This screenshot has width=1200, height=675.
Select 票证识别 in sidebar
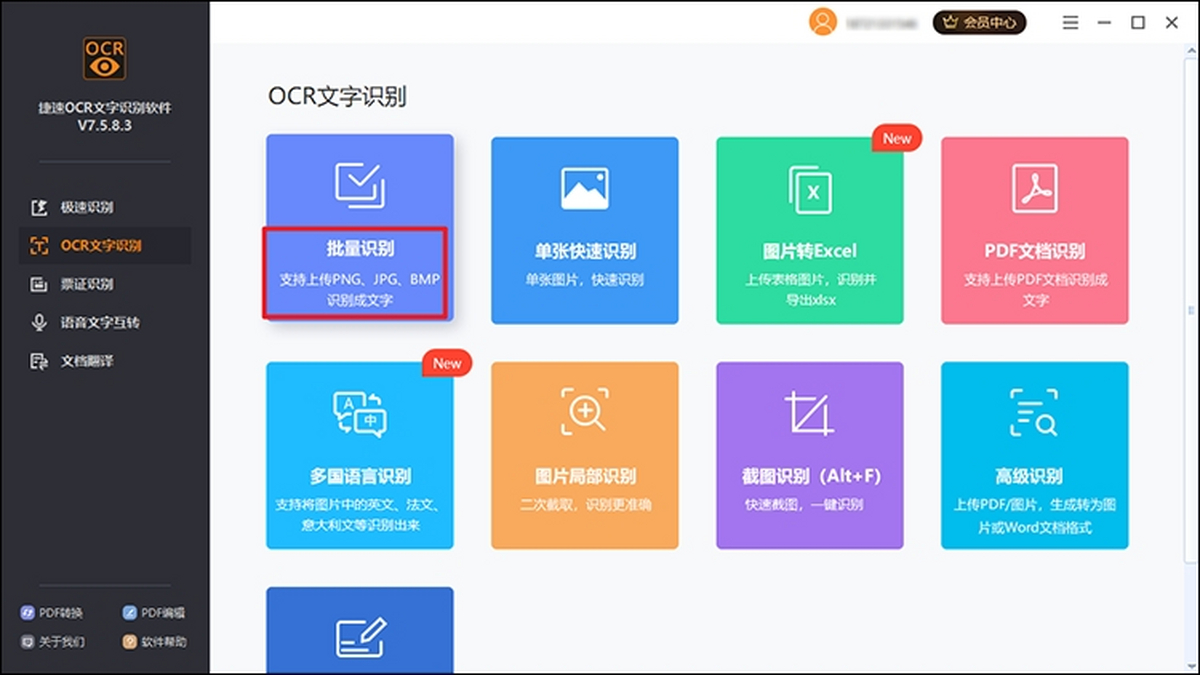coord(105,284)
